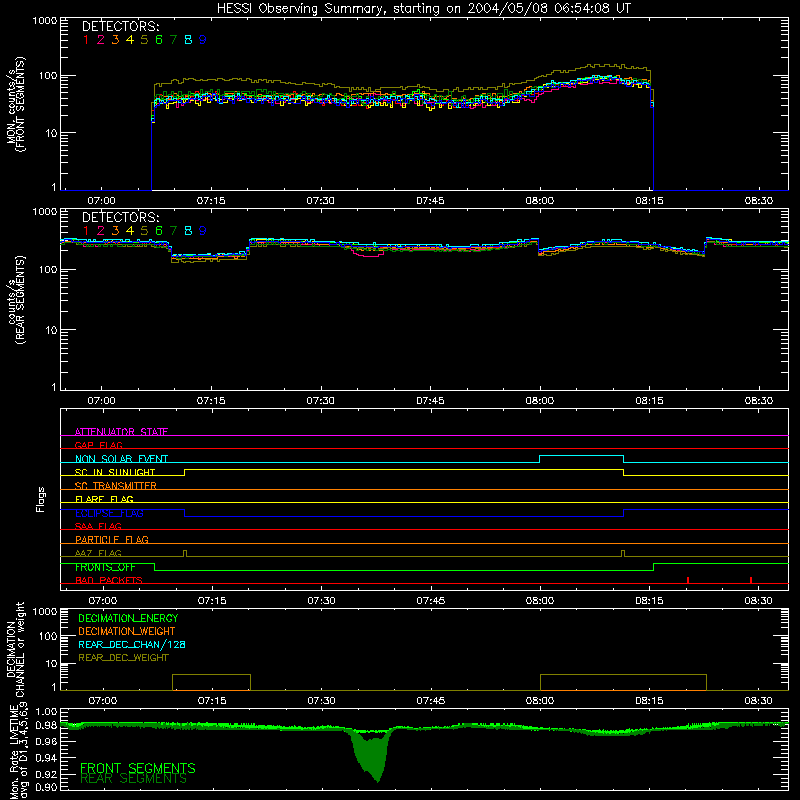Select red detector 1 in front segments legend

pos(86,40)
